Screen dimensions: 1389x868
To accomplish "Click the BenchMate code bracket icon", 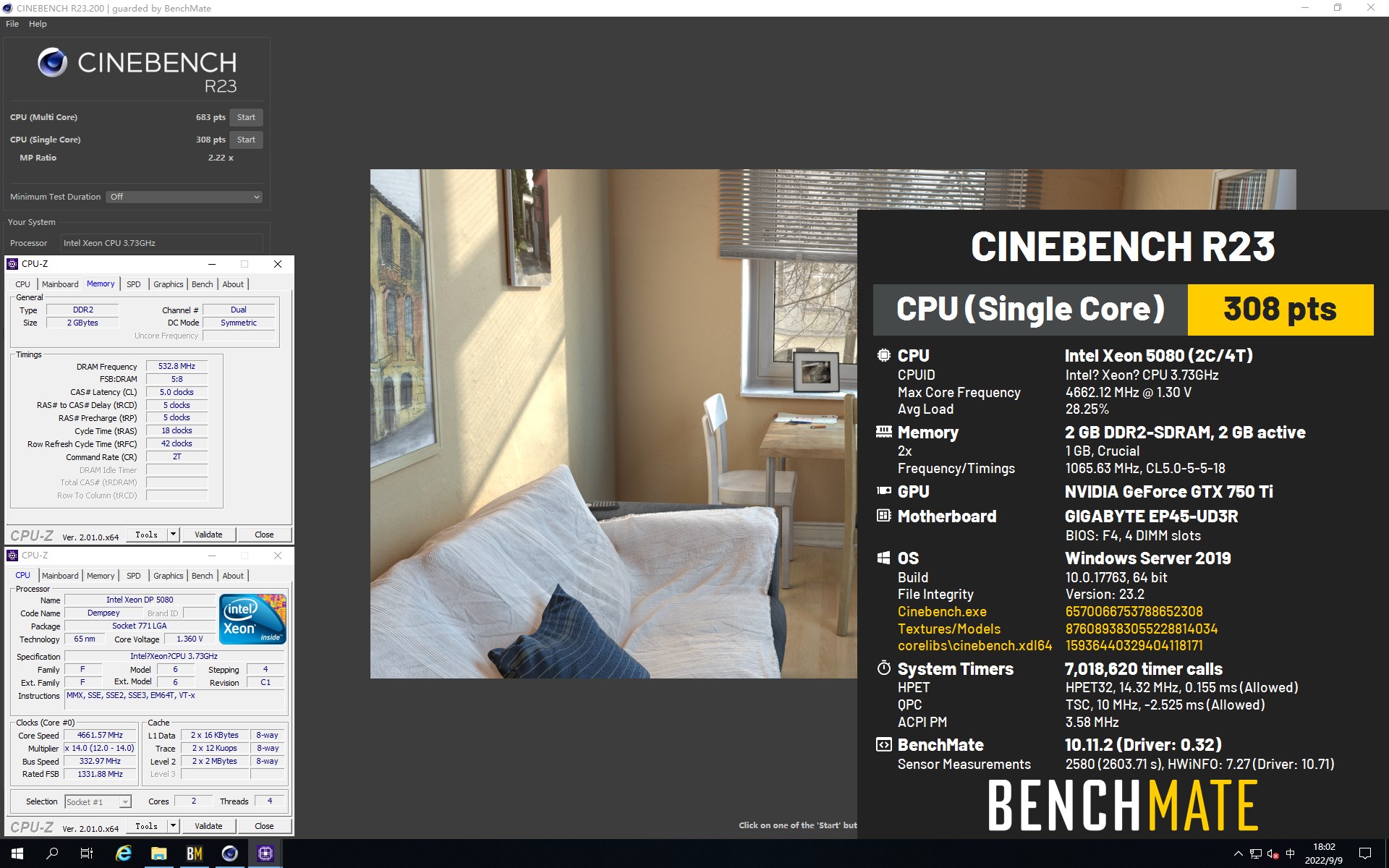I will tap(883, 744).
